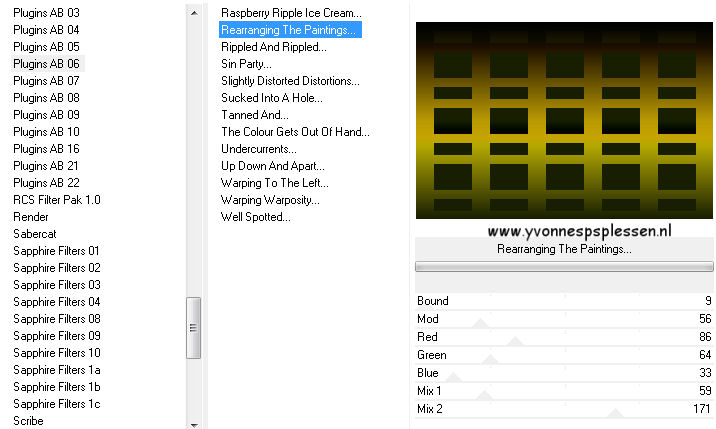Select Plugins AB 08 category
716x429 pixels.
pyautogui.click(x=46, y=98)
